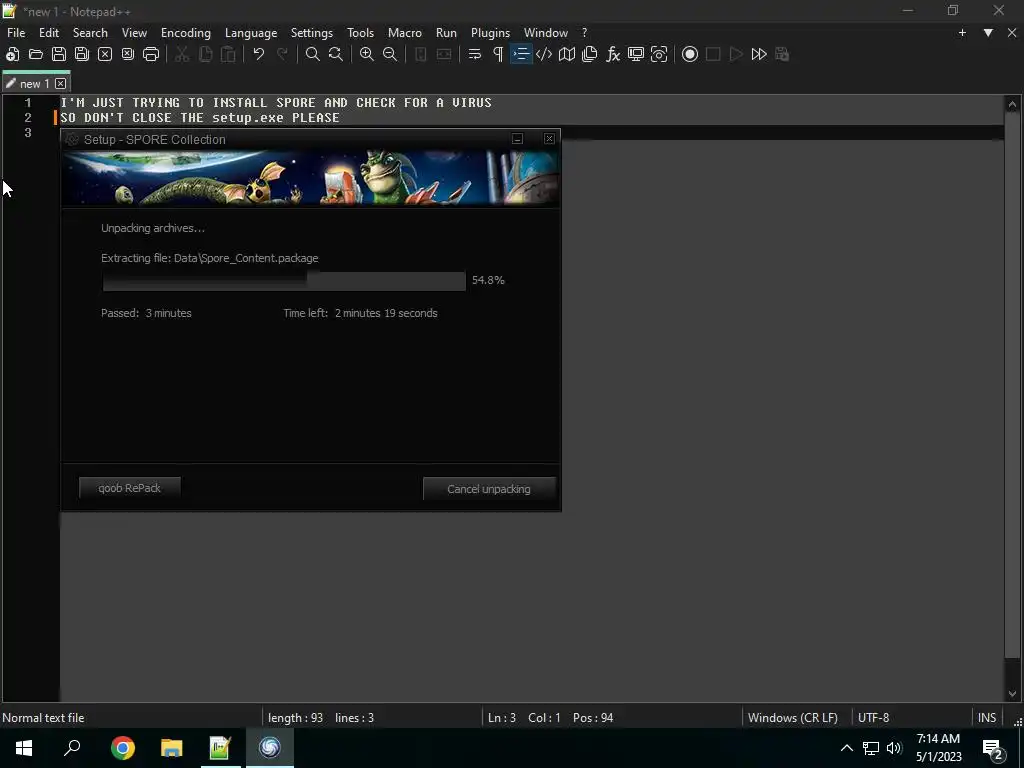Open the Plugins menu
The image size is (1024, 768).
coord(490,33)
